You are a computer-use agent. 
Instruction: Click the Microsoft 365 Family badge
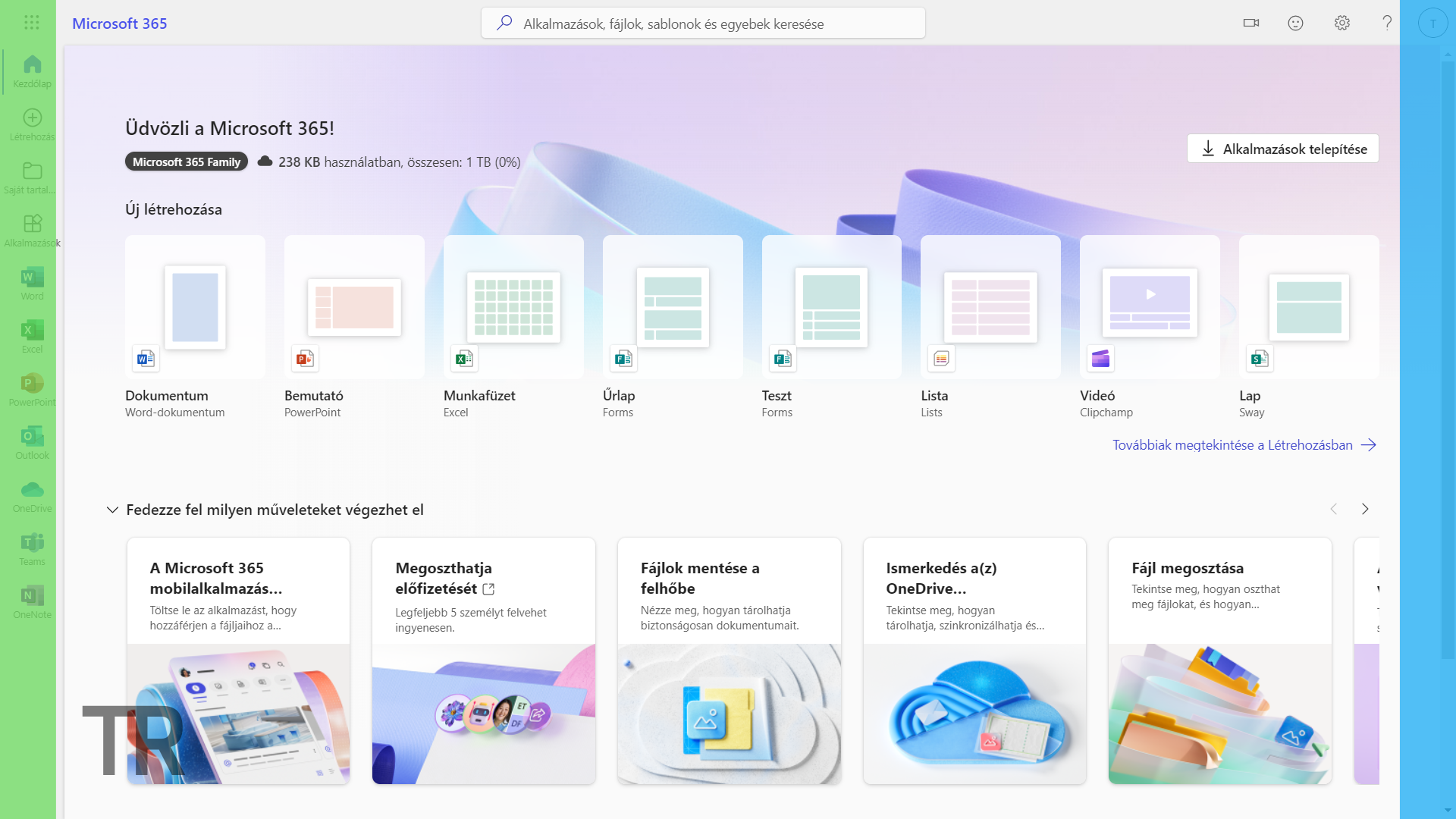[186, 162]
